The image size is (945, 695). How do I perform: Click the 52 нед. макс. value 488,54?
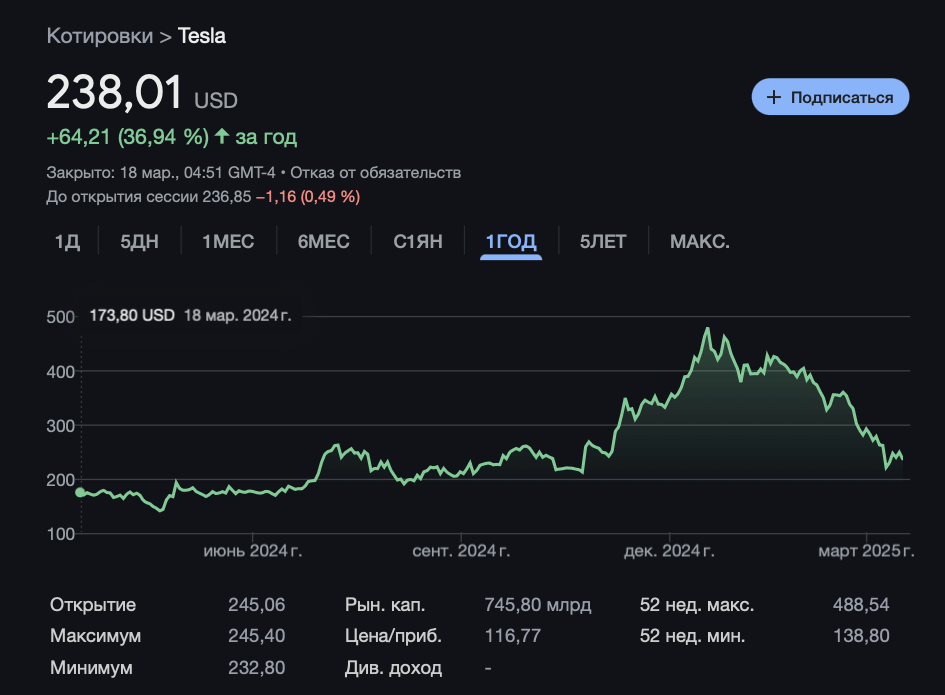pos(861,605)
